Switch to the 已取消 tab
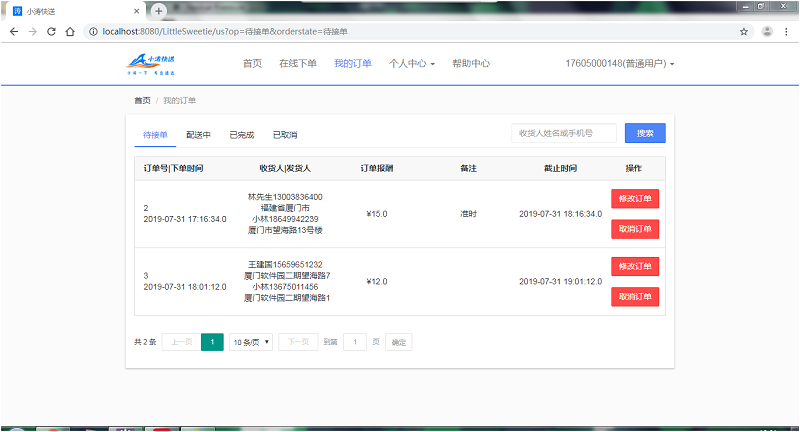800x432 pixels. (285, 135)
